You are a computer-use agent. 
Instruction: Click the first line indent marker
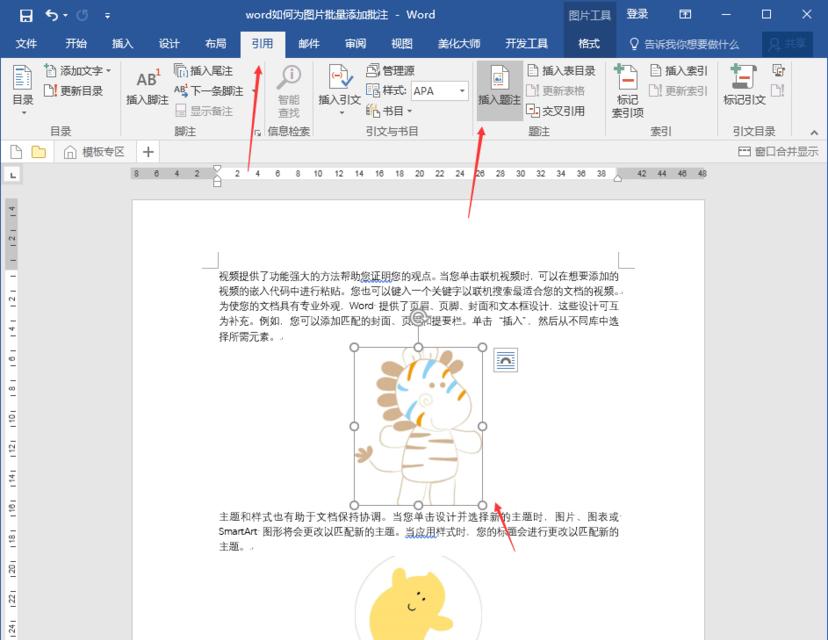click(x=217, y=169)
